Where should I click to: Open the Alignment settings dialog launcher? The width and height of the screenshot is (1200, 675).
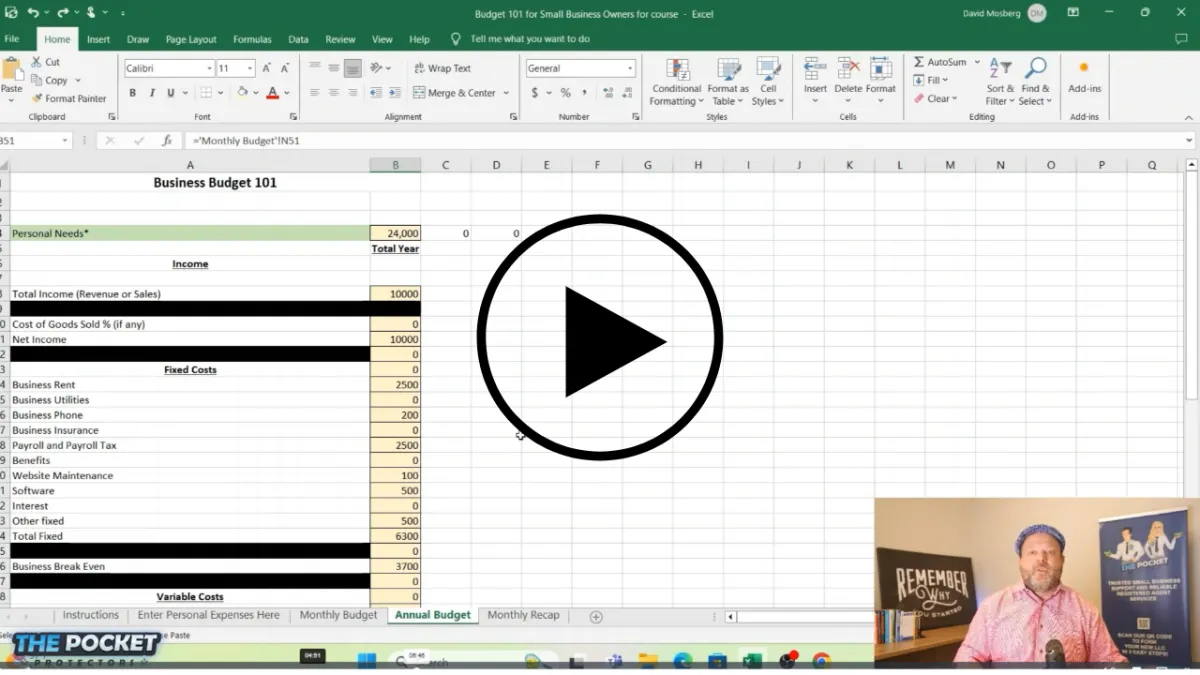pos(513,117)
